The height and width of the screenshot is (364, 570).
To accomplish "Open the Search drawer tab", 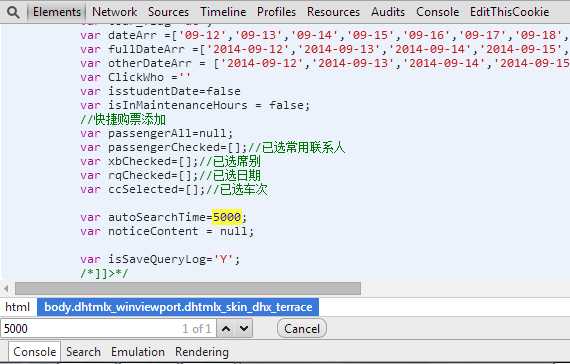I will (x=83, y=352).
